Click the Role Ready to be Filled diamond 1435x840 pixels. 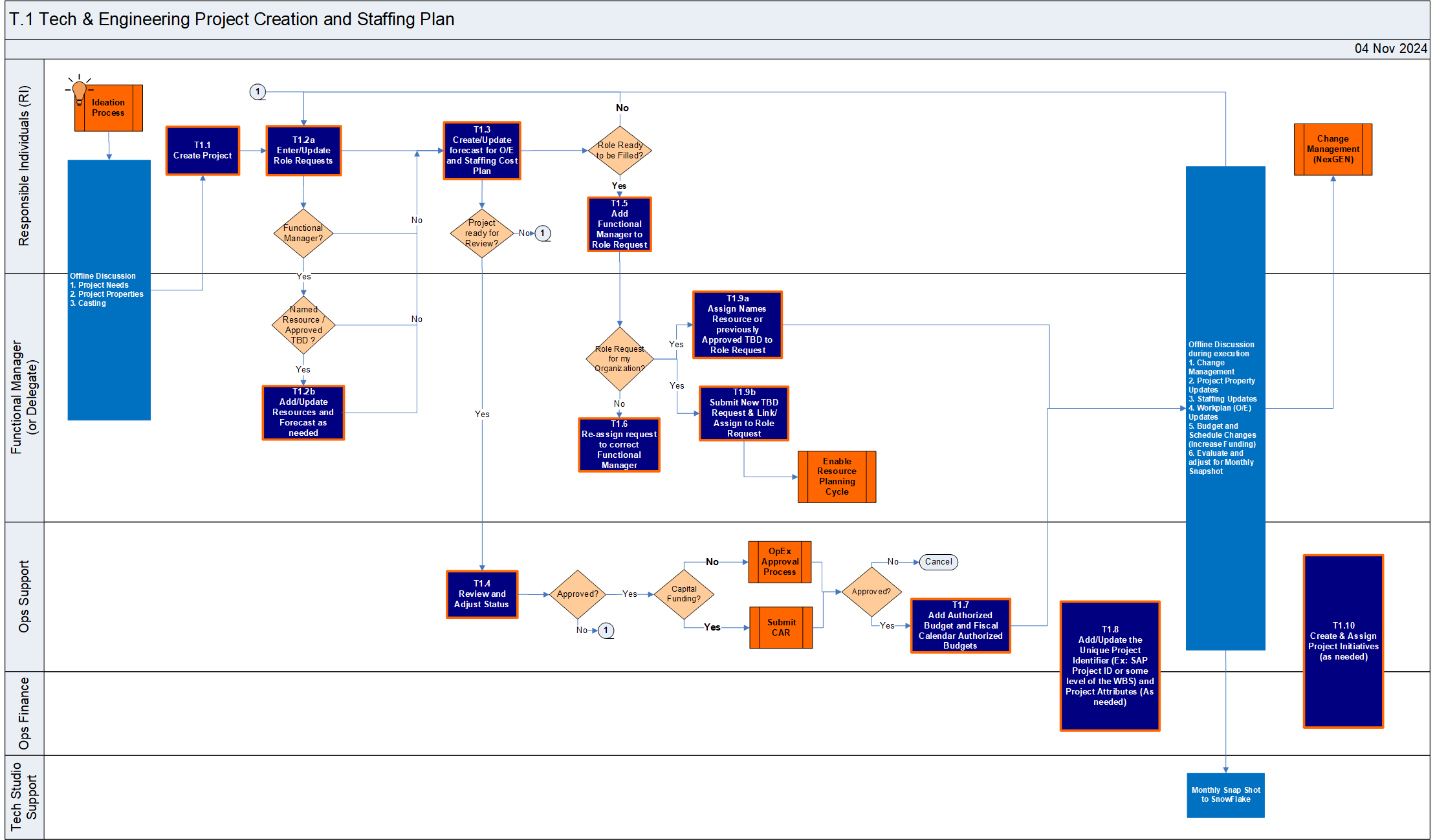[620, 151]
